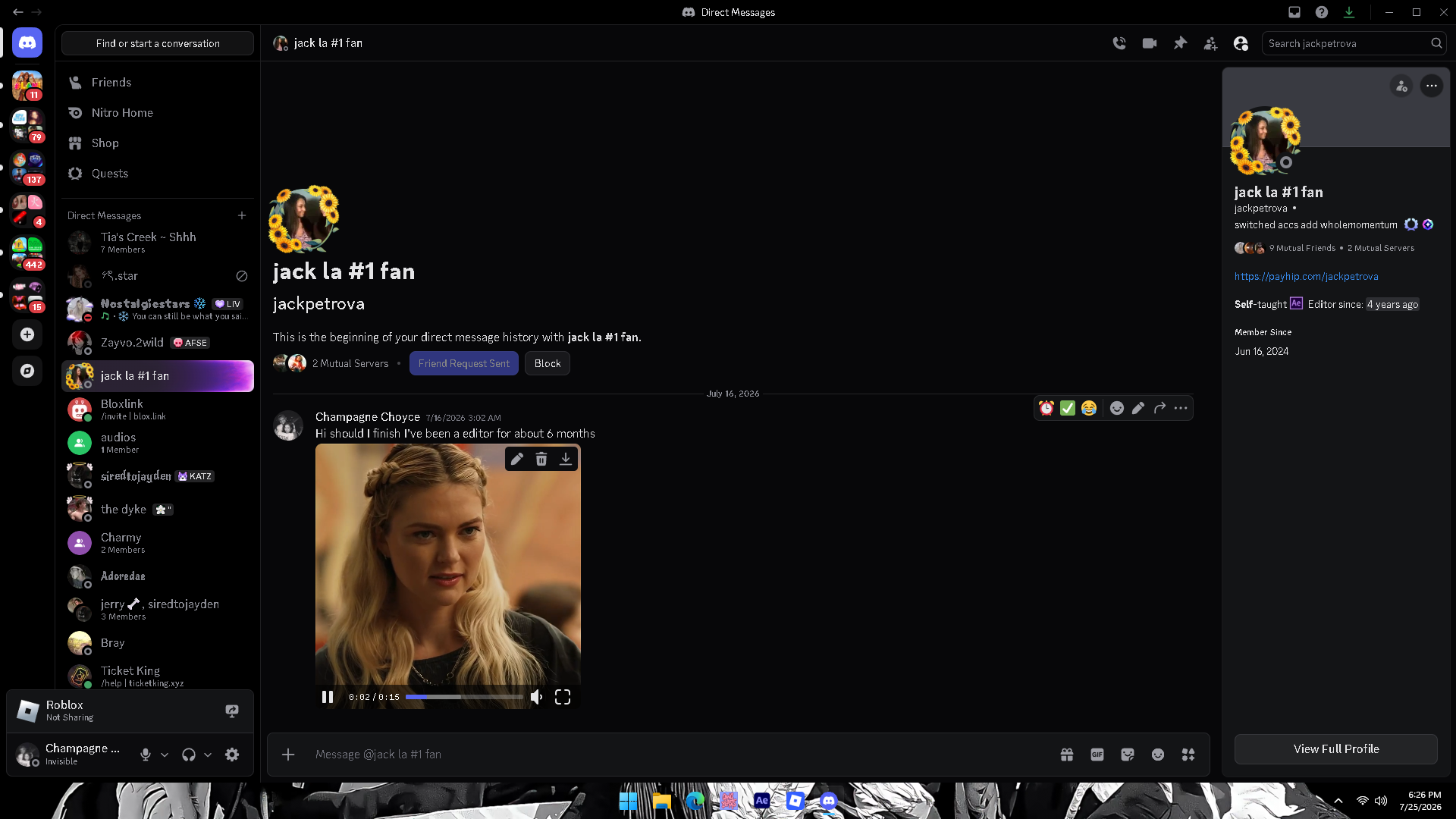This screenshot has width=1456, height=819.
Task: Open the GIF picker
Action: [x=1097, y=755]
